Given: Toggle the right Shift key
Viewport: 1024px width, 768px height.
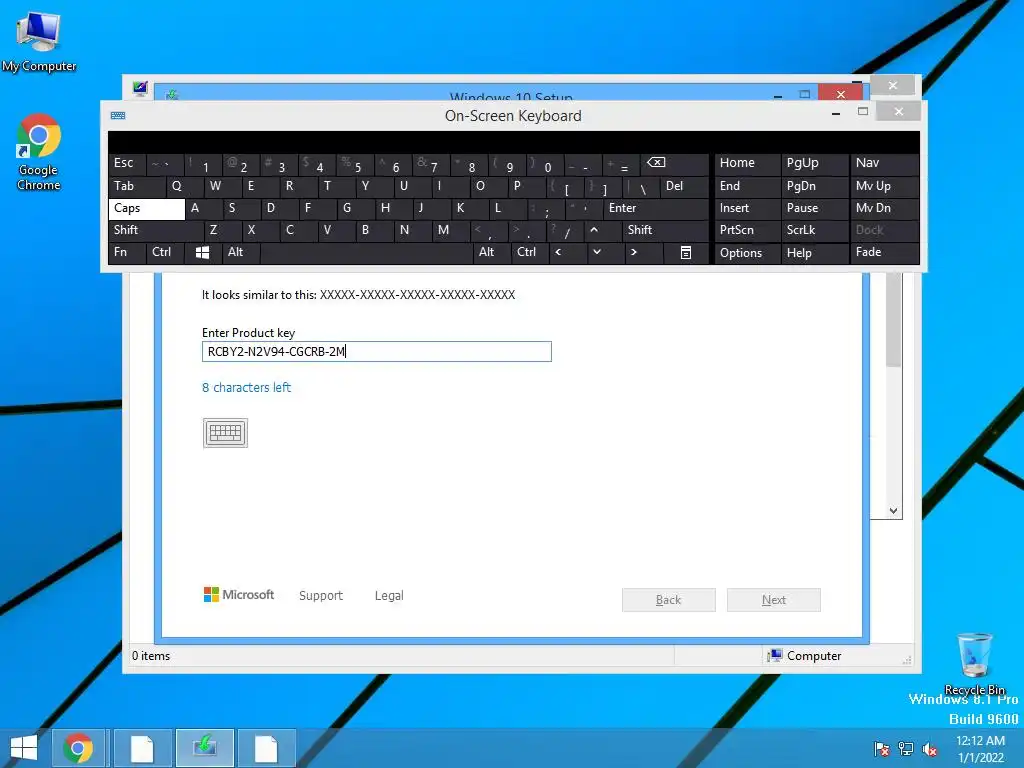Looking at the screenshot, I should pyautogui.click(x=665, y=230).
